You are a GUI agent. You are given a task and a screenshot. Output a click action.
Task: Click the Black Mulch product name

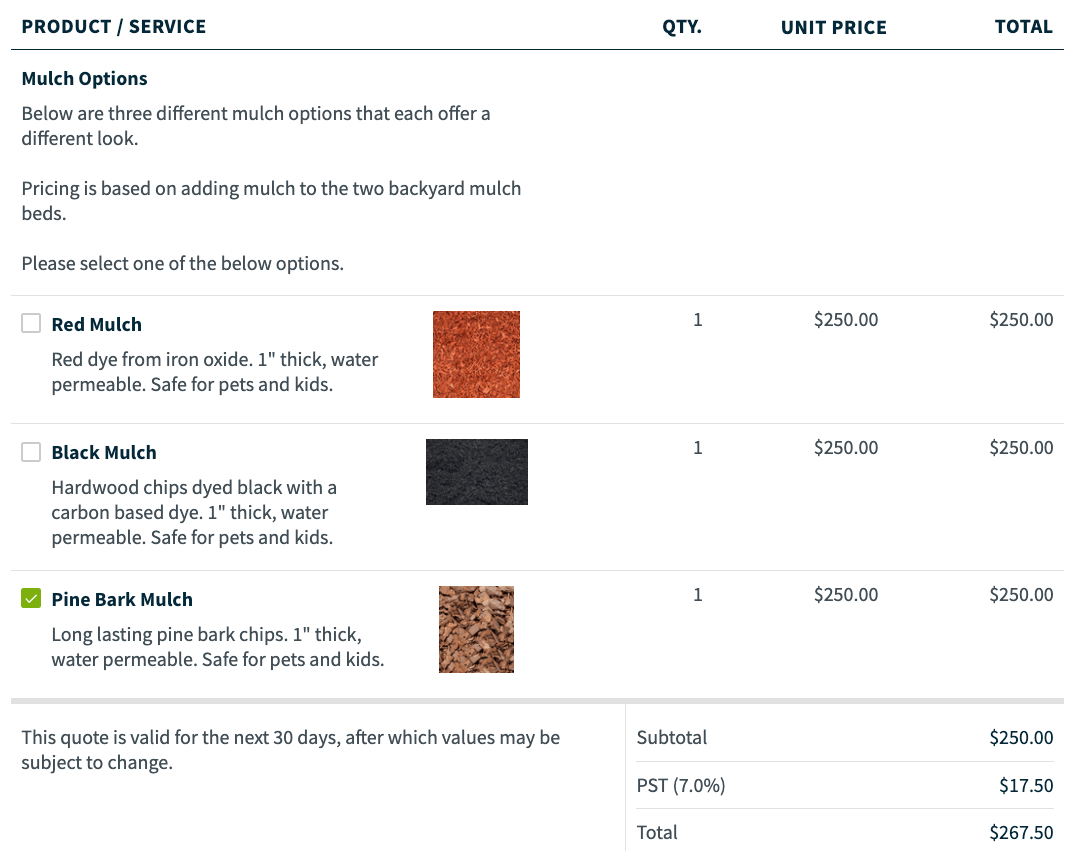(104, 452)
